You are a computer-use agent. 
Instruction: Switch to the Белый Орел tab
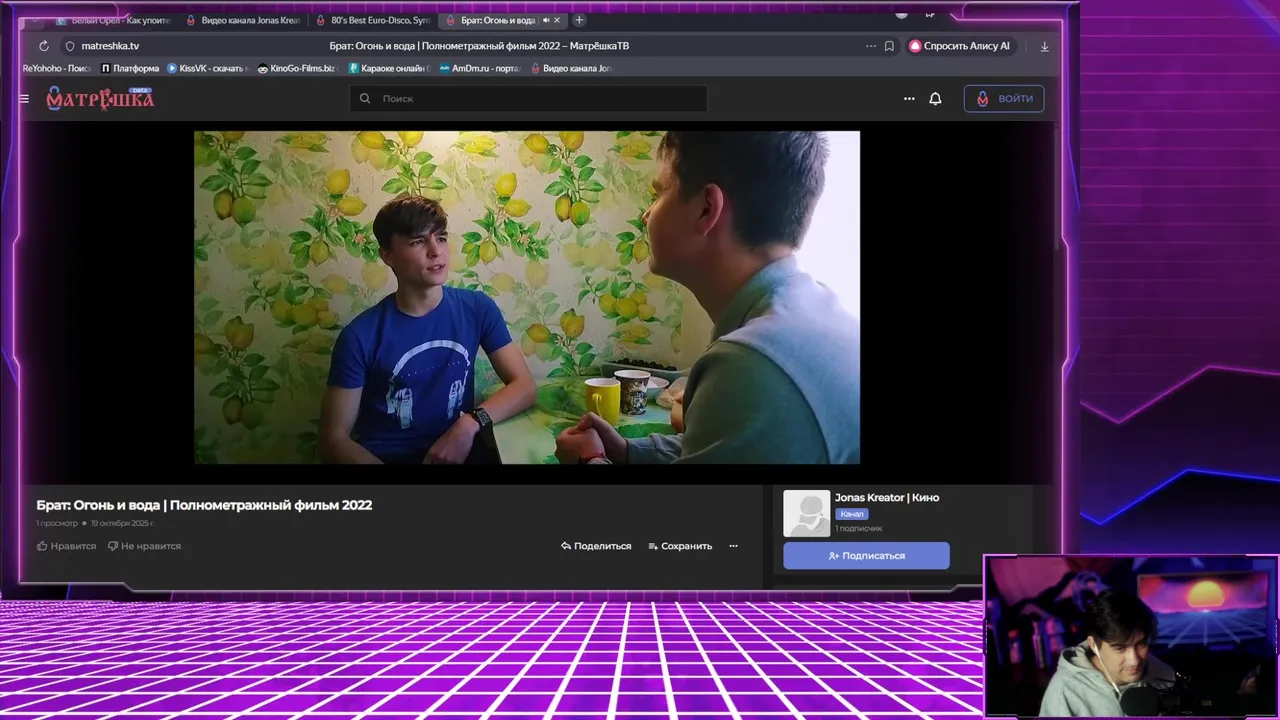(x=115, y=20)
